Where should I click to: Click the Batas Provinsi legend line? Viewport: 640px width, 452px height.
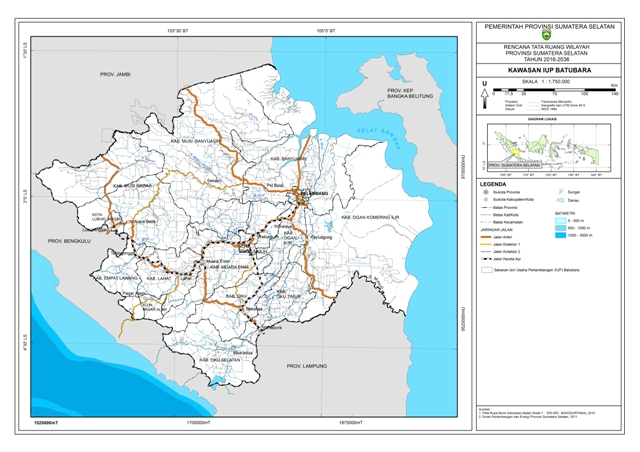pyautogui.click(x=486, y=213)
